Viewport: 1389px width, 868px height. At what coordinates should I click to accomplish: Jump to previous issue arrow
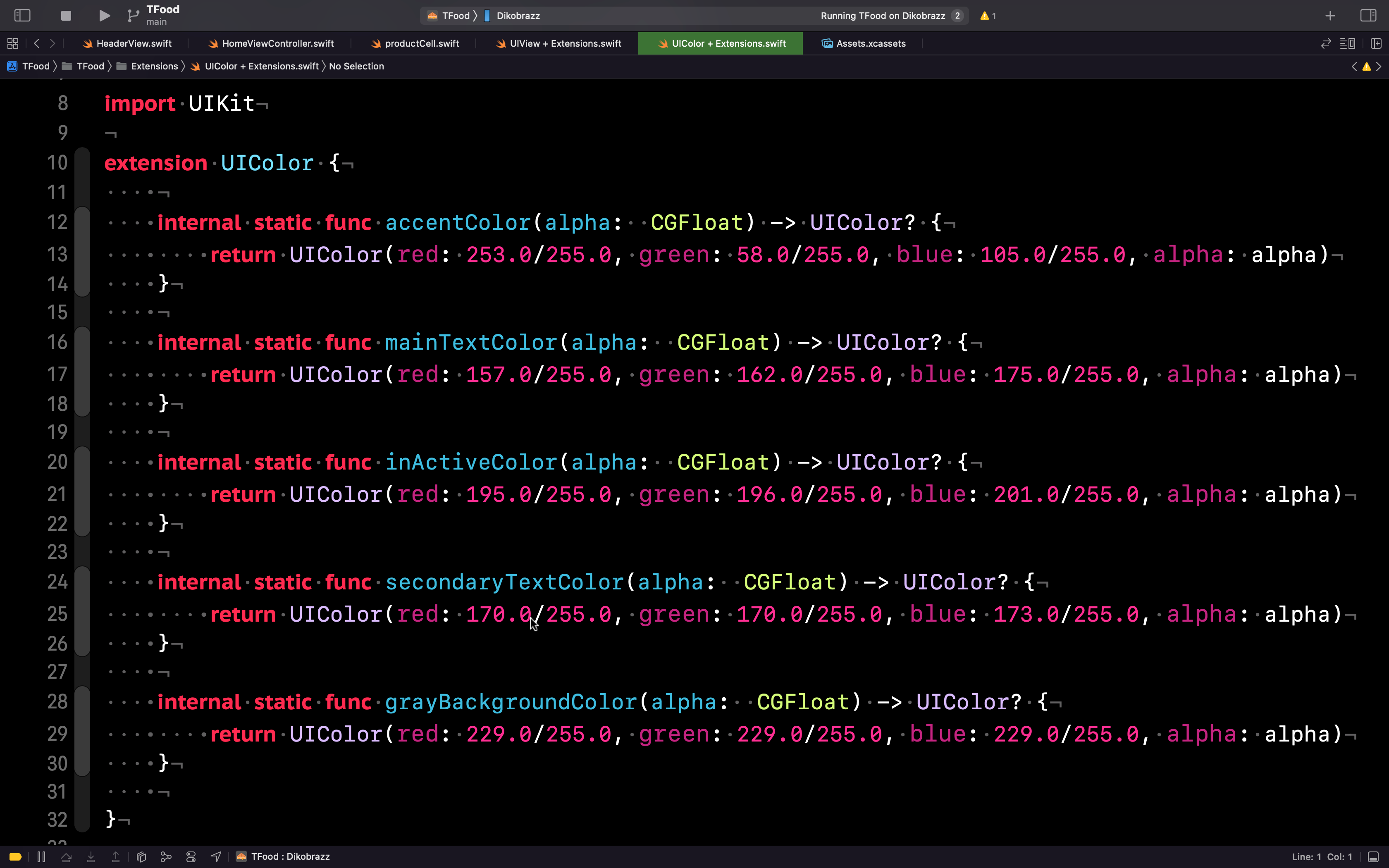1355,67
